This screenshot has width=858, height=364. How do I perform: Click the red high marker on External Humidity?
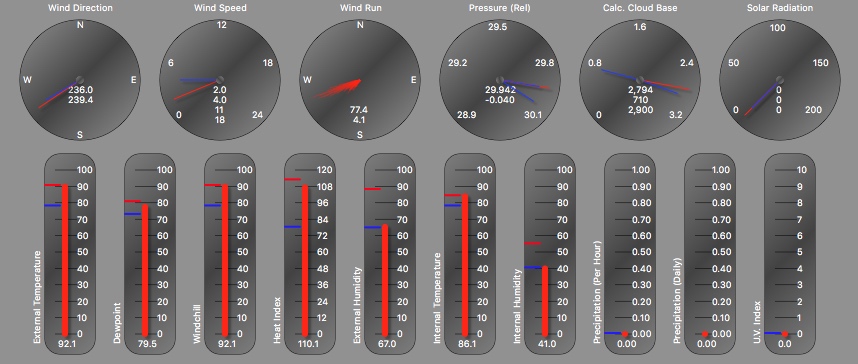point(373,189)
